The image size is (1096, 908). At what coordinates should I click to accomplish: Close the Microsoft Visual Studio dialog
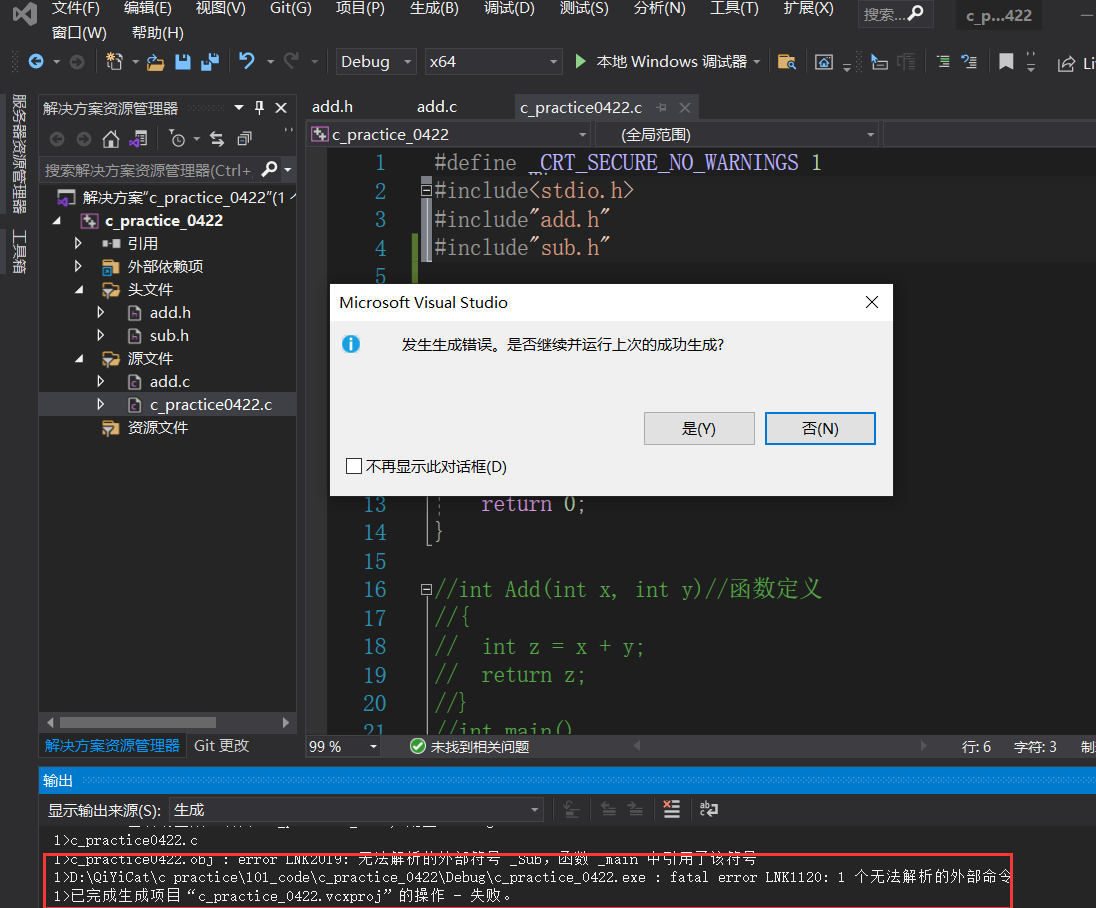[872, 302]
